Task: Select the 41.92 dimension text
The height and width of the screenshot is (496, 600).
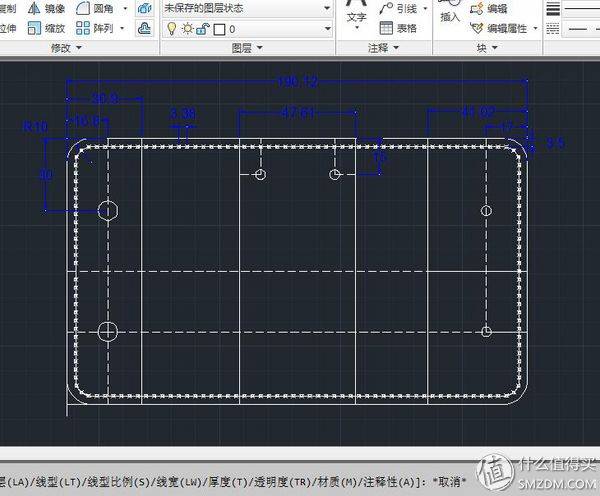Action: click(x=478, y=112)
